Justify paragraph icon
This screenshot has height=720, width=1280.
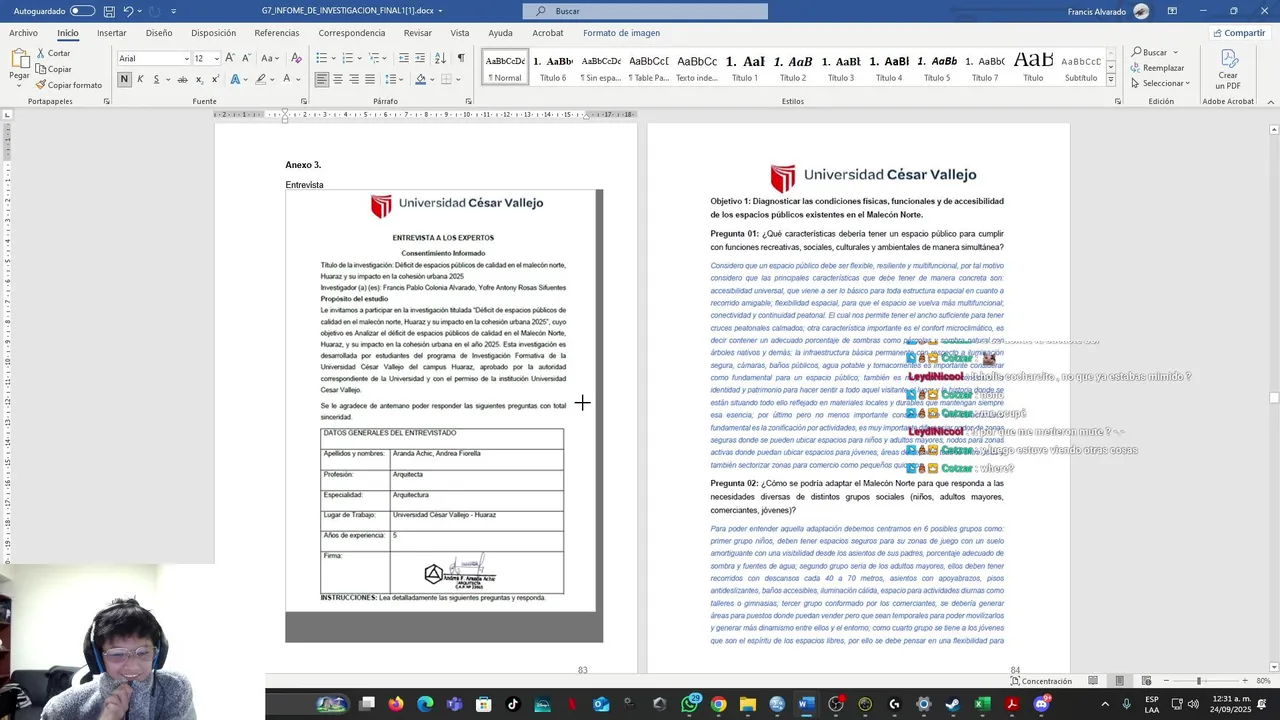[x=370, y=79]
